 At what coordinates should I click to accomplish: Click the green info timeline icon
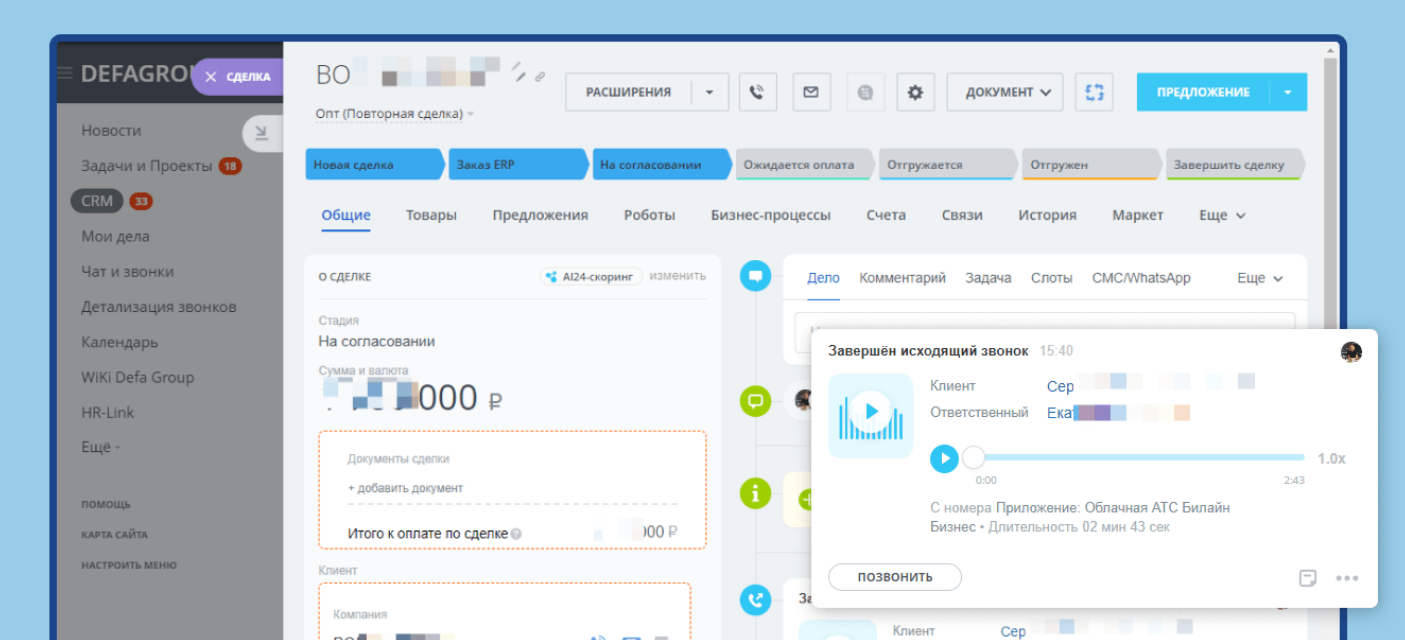tap(755, 492)
